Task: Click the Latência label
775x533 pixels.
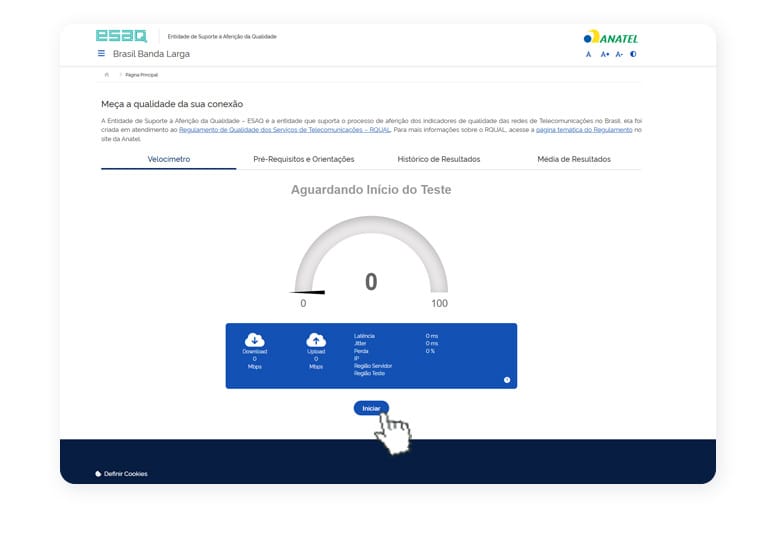Action: point(364,336)
